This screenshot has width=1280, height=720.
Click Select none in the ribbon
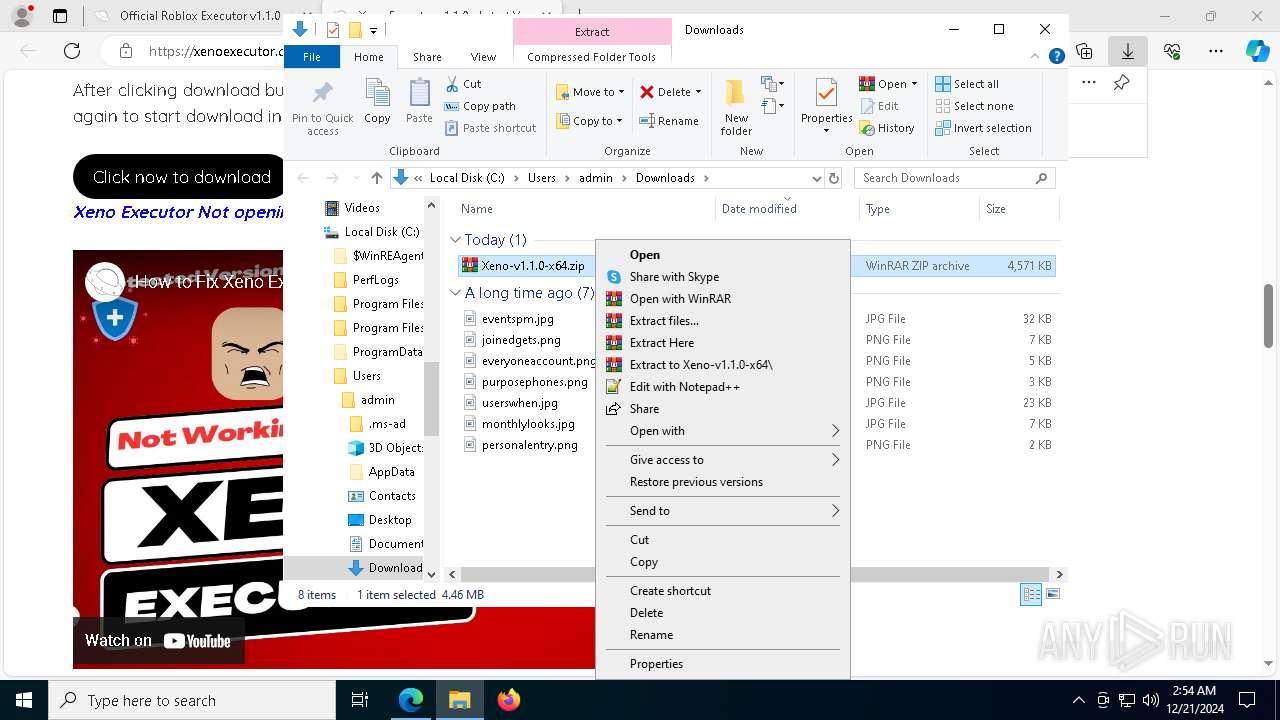pyautogui.click(x=974, y=106)
